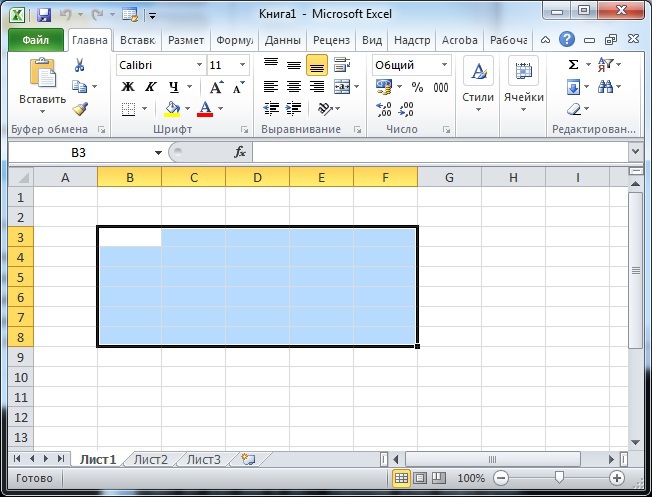The width and height of the screenshot is (657, 497).
Task: Switch to the Данные ribbon tab
Action: 282,40
